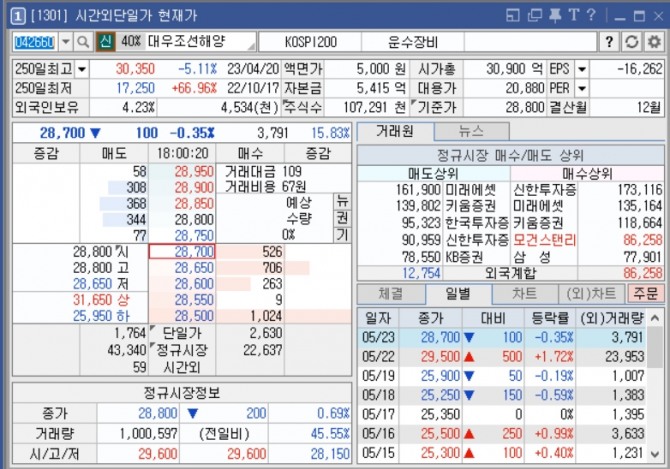Click the 매수상위 column header
The image size is (670, 469).
click(x=587, y=174)
